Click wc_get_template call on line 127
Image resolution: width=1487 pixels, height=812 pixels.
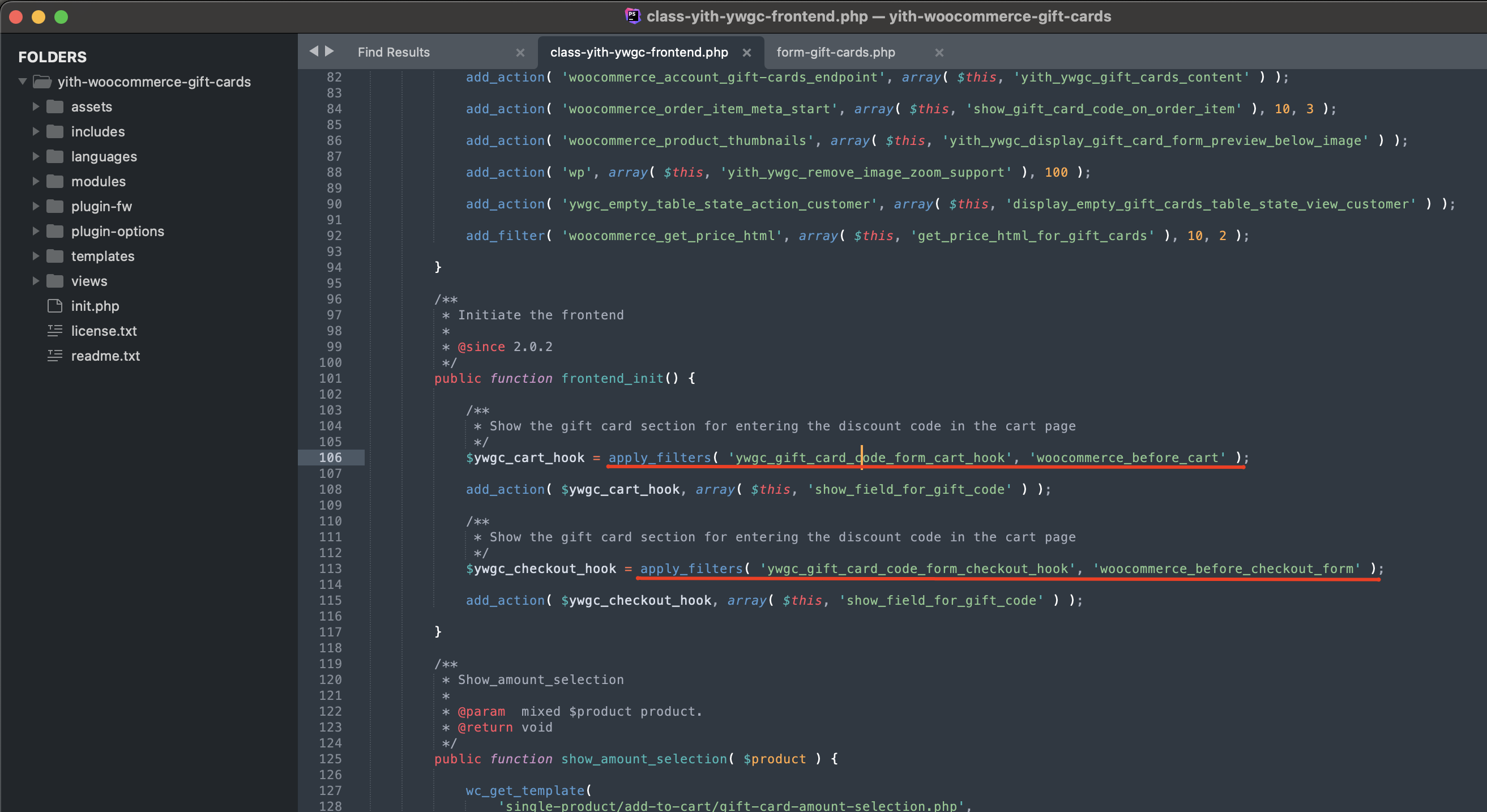(x=525, y=790)
